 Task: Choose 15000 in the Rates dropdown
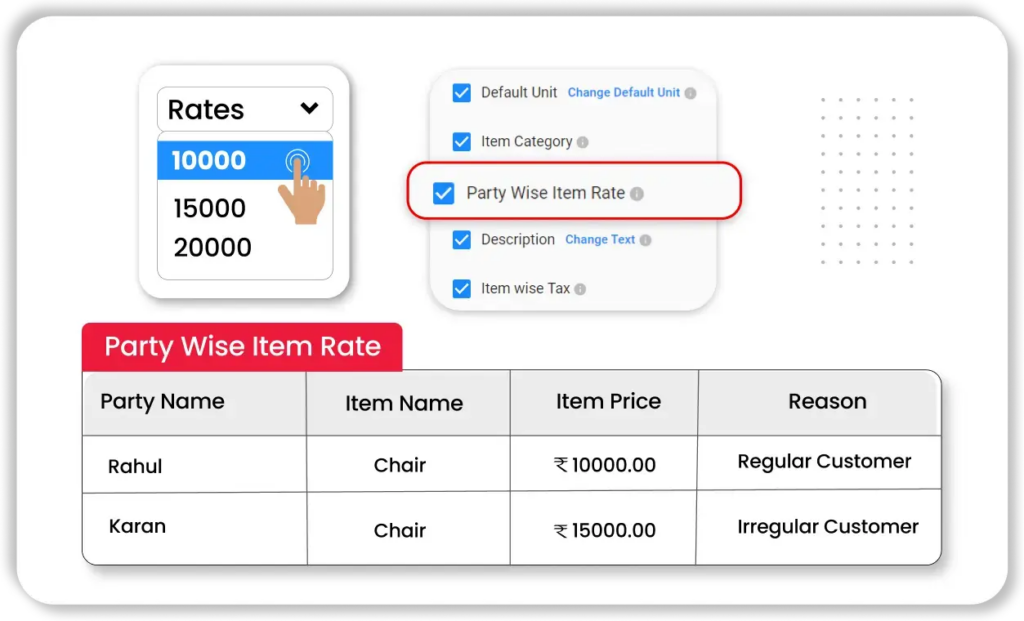tap(210, 208)
